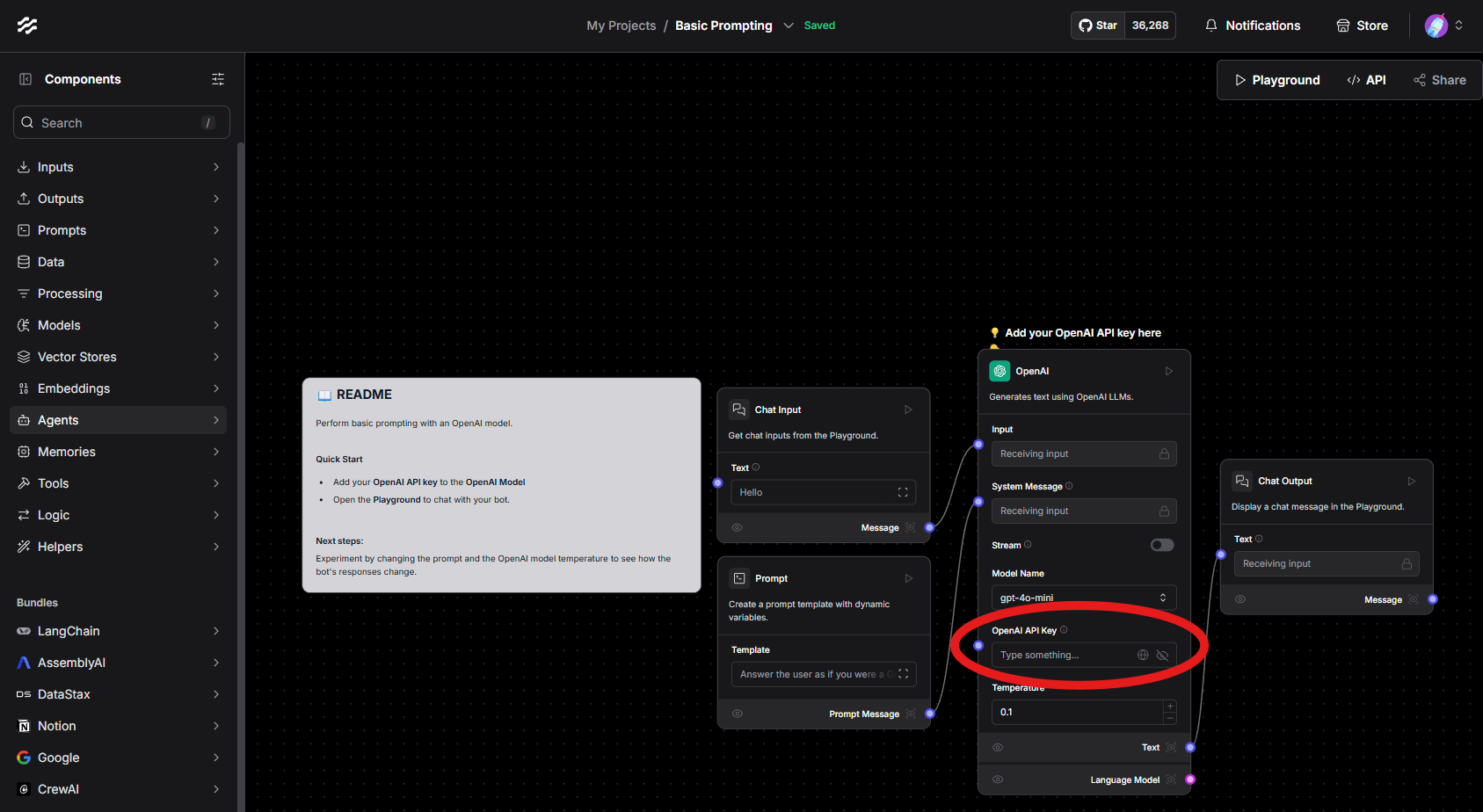Open the Vector Stores category
The width and height of the screenshot is (1483, 812).
coord(119,357)
